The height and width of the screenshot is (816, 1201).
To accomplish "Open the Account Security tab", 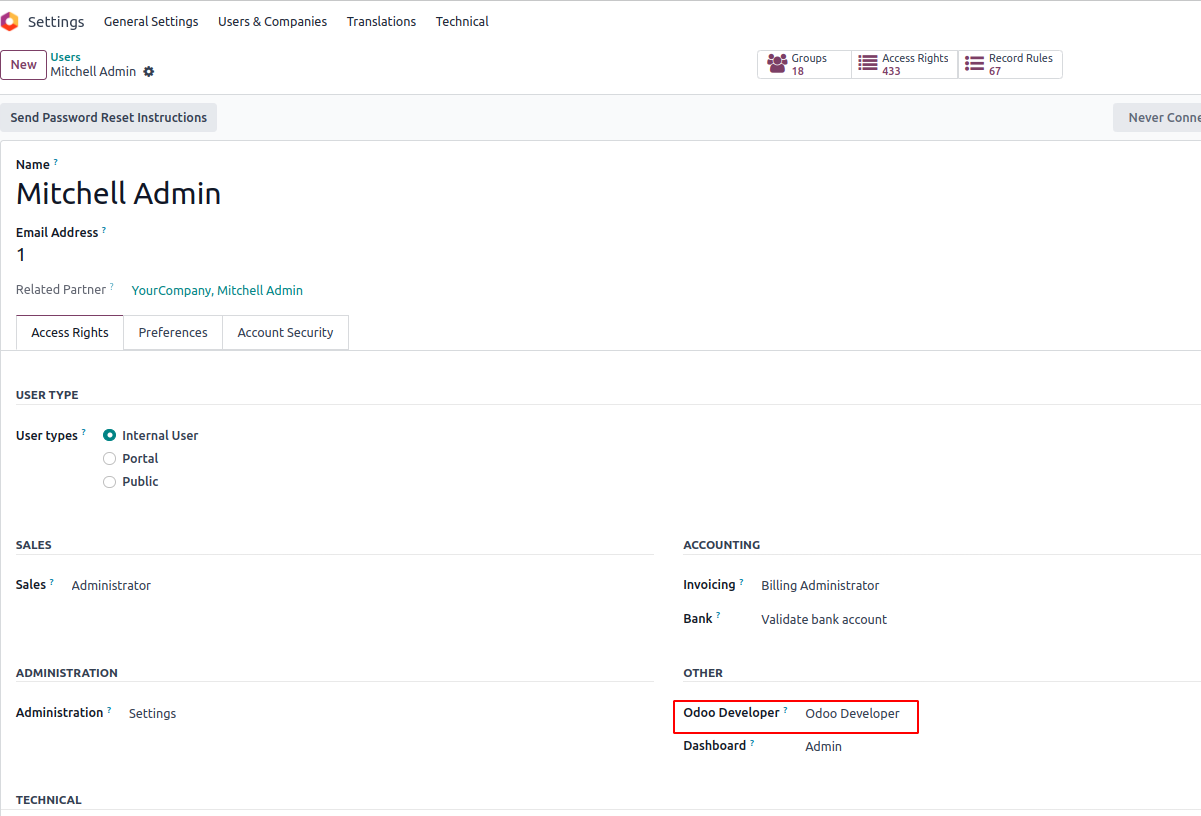I will pyautogui.click(x=285, y=333).
